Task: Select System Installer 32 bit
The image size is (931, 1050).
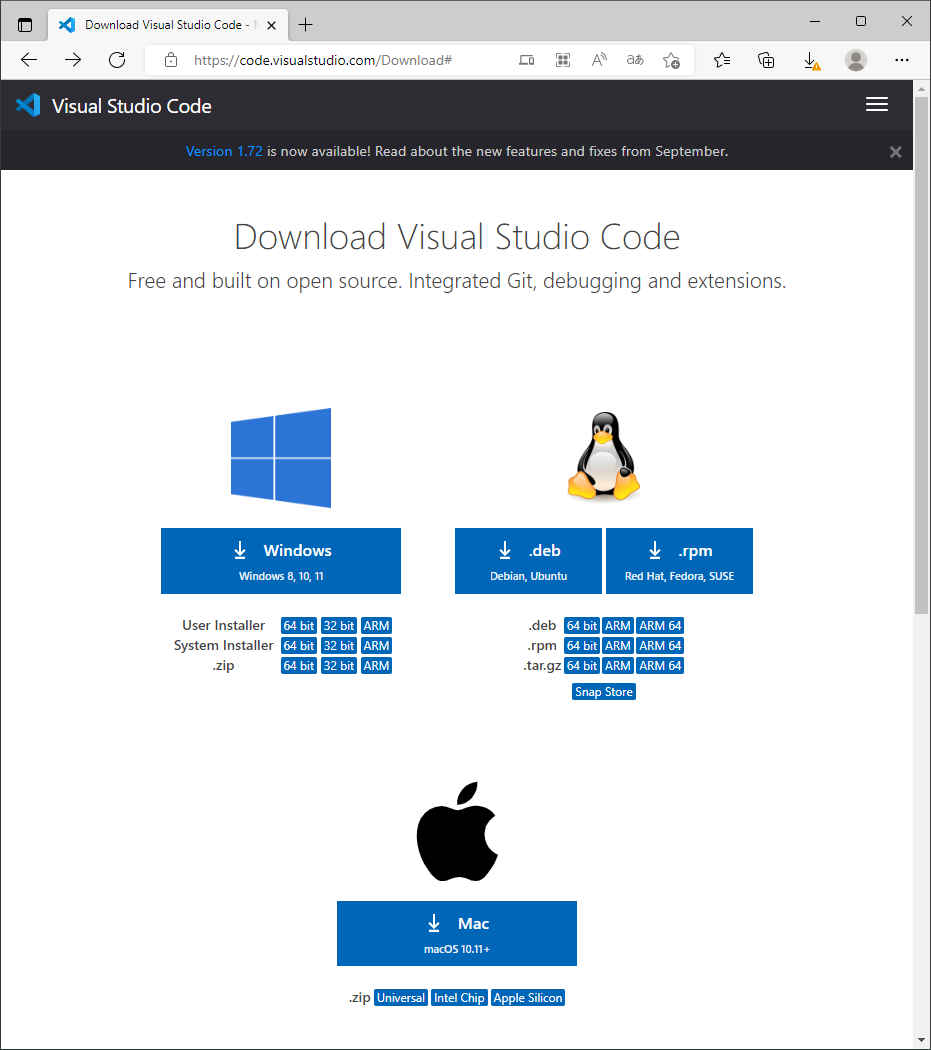Action: pyautogui.click(x=339, y=646)
